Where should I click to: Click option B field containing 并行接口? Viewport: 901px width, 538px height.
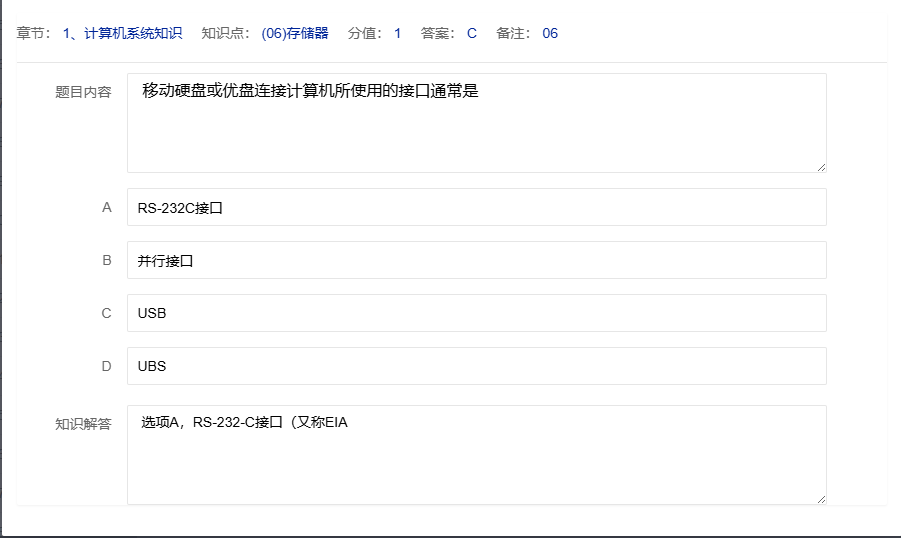click(476, 260)
